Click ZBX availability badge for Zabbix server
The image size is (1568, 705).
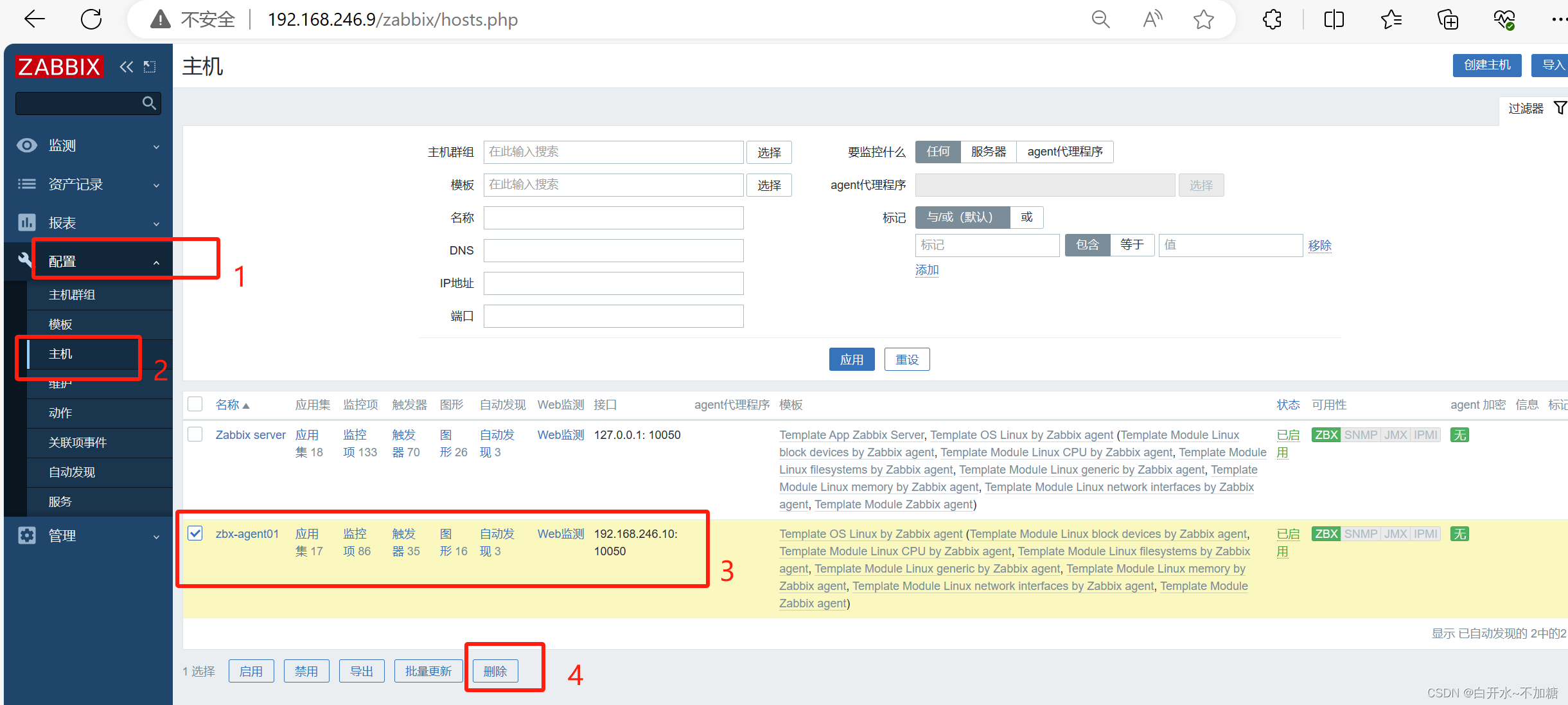(1326, 435)
